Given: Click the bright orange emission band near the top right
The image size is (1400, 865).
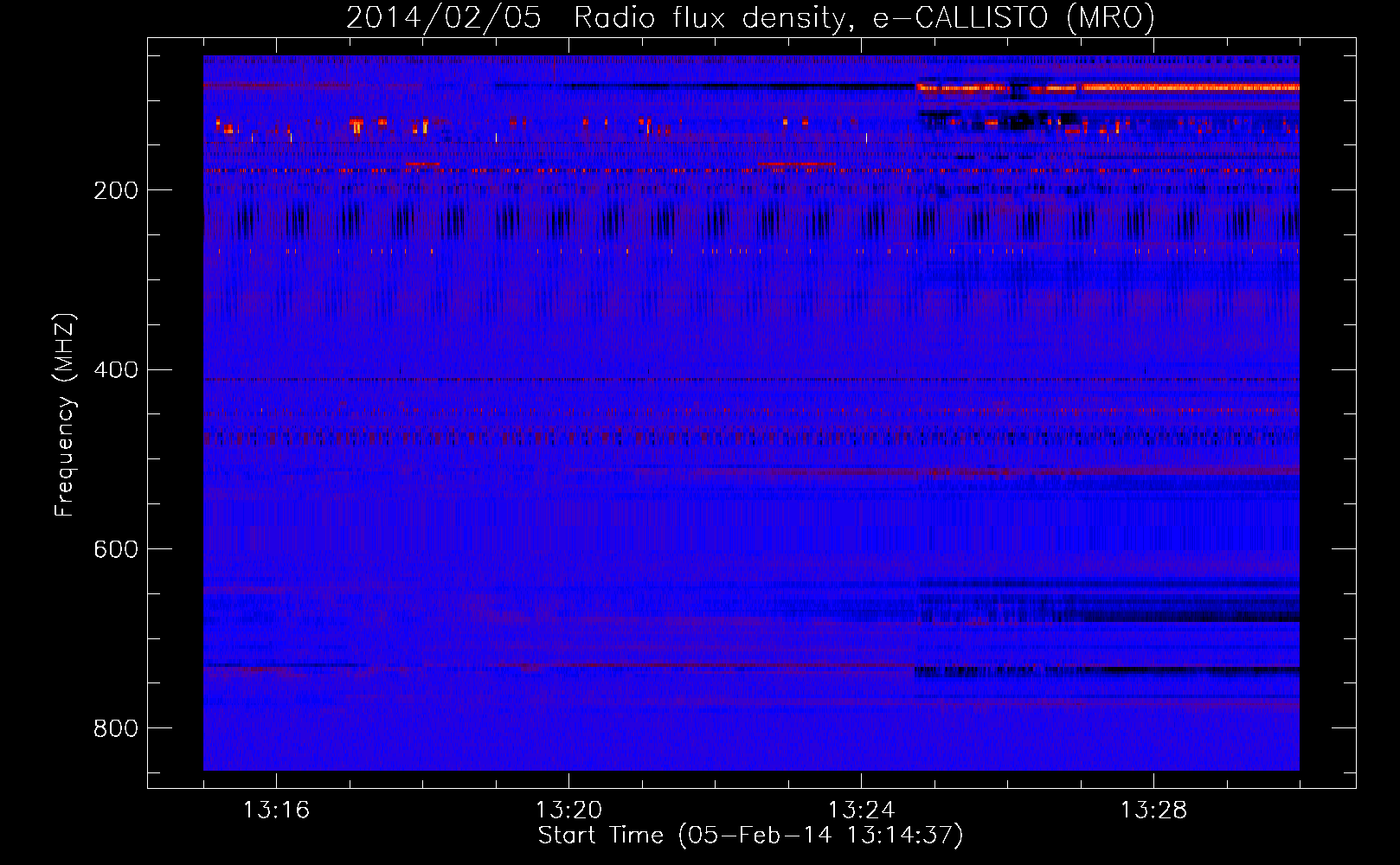Looking at the screenshot, I should 1108,87.
